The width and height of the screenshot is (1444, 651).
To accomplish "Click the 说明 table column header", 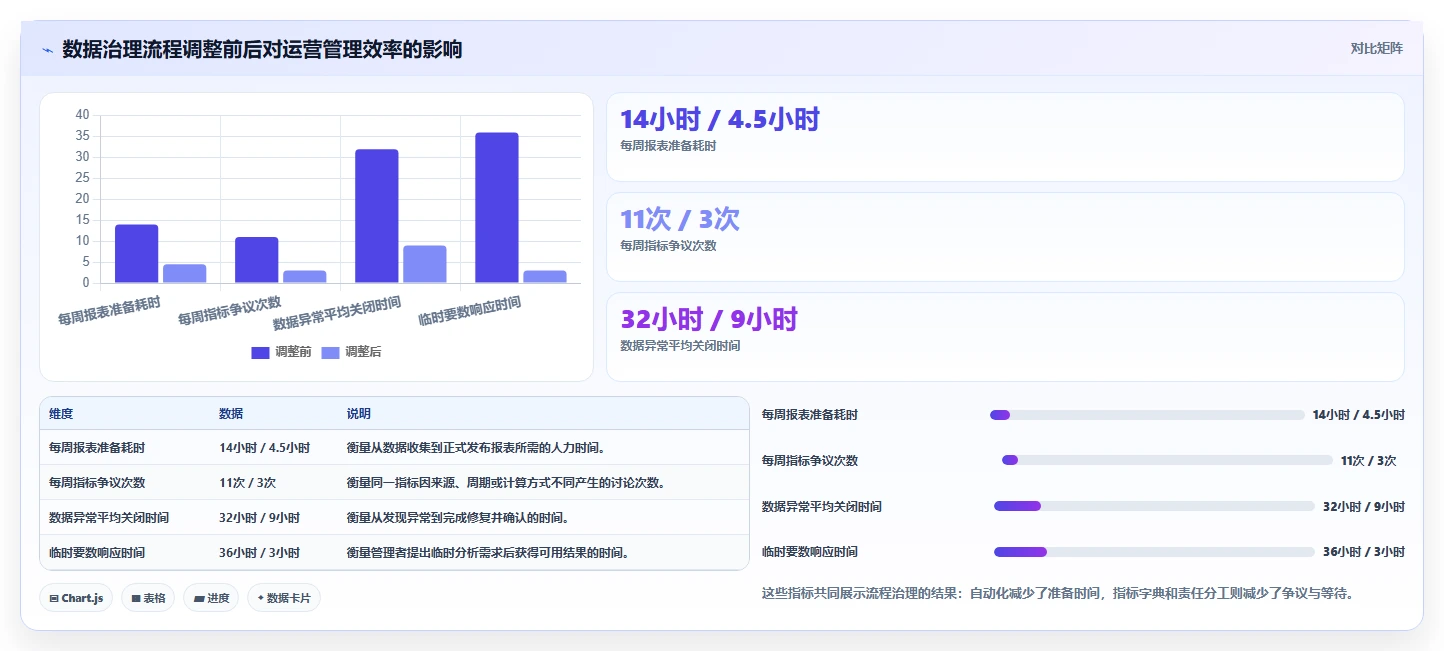I will [359, 414].
